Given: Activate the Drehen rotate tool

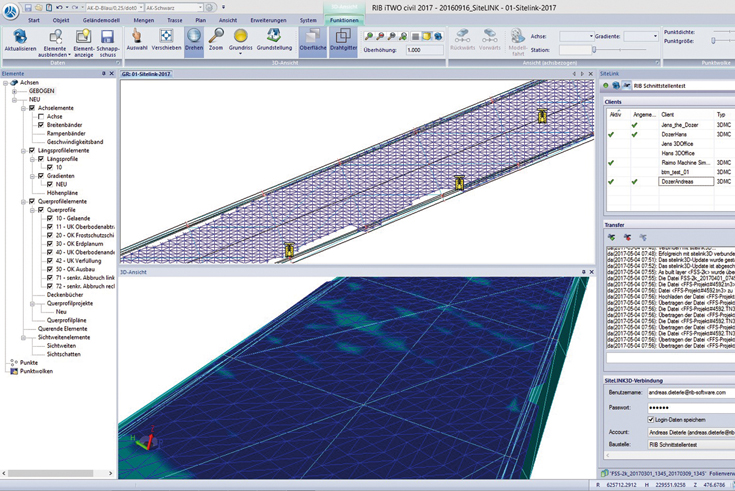Looking at the screenshot, I should (194, 37).
